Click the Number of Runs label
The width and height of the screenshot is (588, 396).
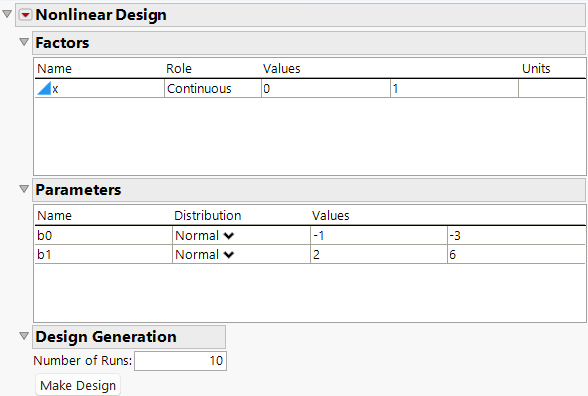tap(82, 360)
